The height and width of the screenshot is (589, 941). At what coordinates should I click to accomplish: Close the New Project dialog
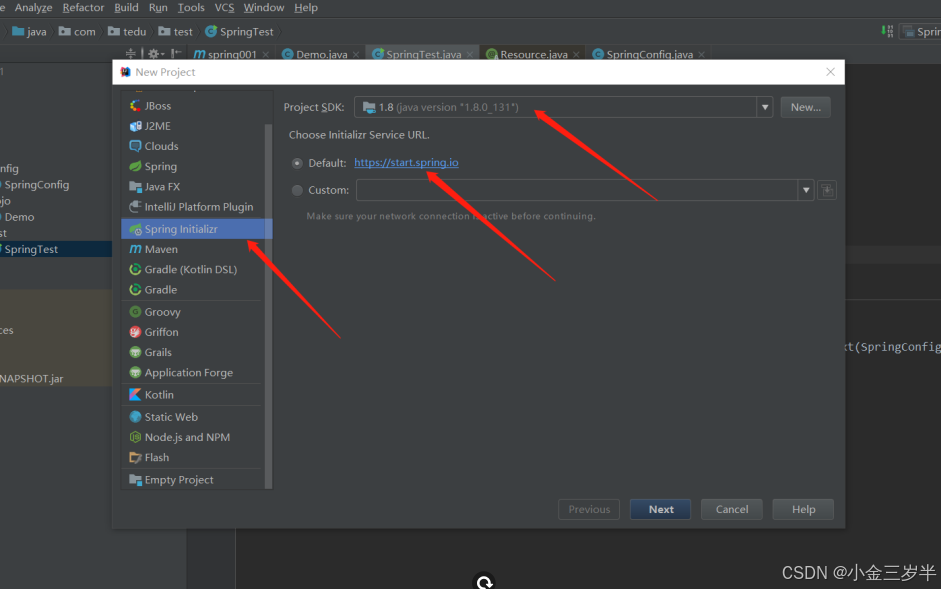[830, 72]
